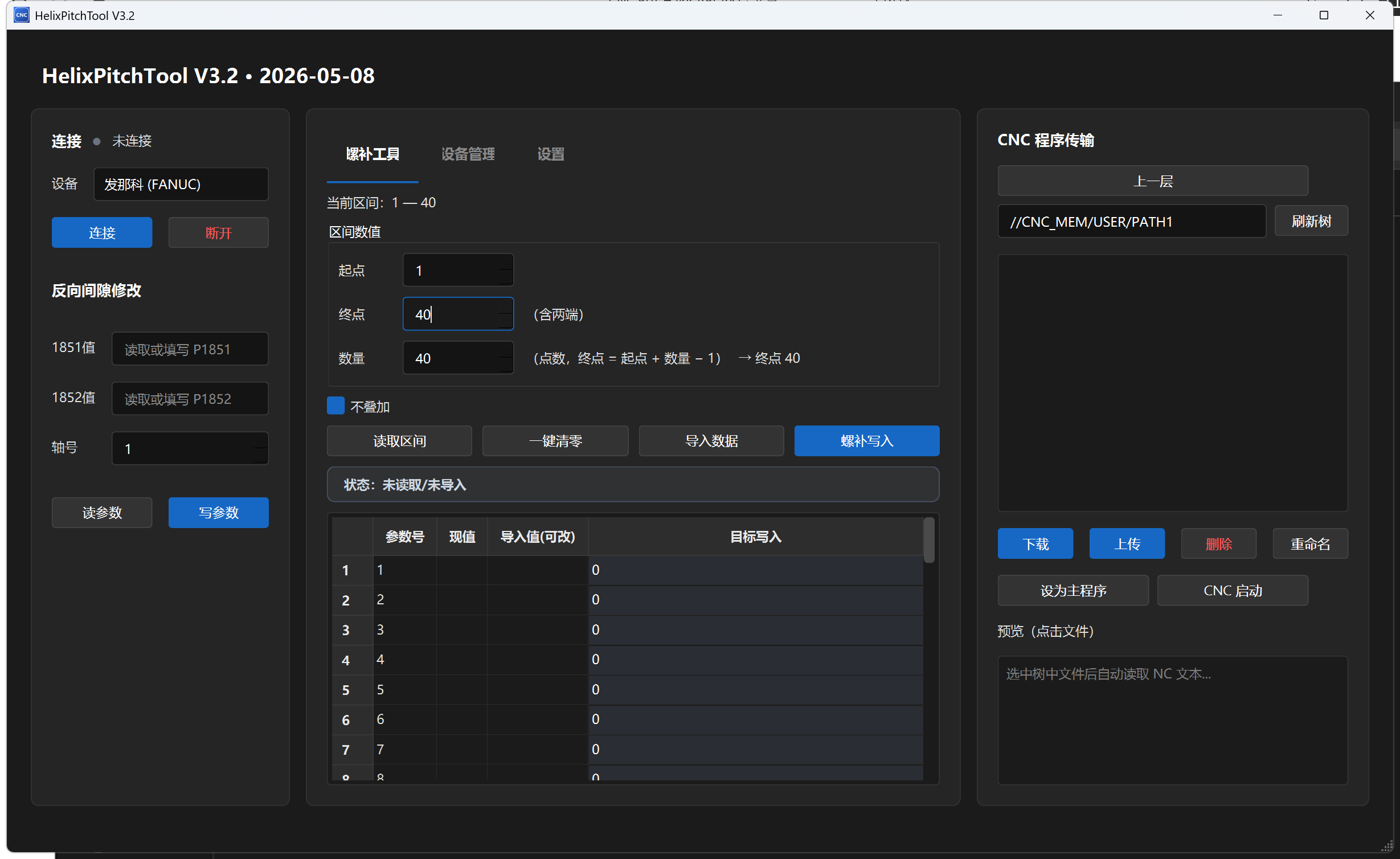Image resolution: width=1400 pixels, height=859 pixels.
Task: Select the 现值 column header
Action: pyautogui.click(x=462, y=537)
